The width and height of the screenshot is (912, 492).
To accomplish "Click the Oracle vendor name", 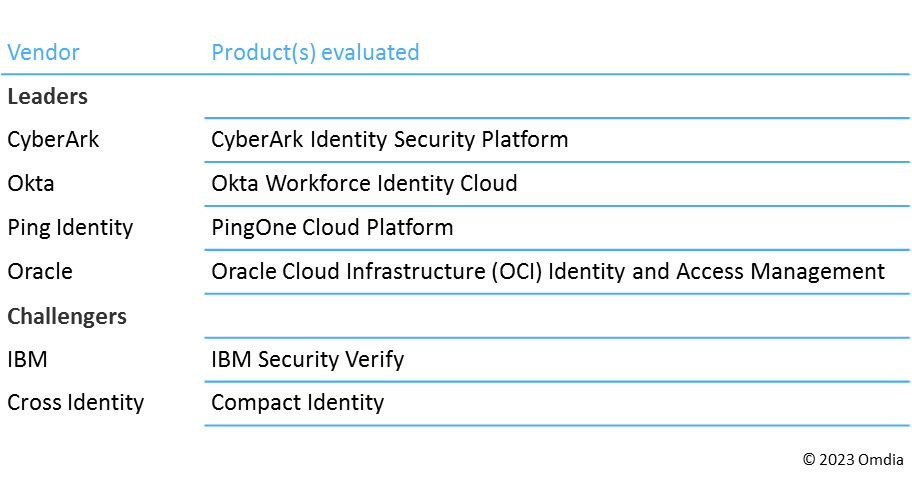I will click(40, 272).
